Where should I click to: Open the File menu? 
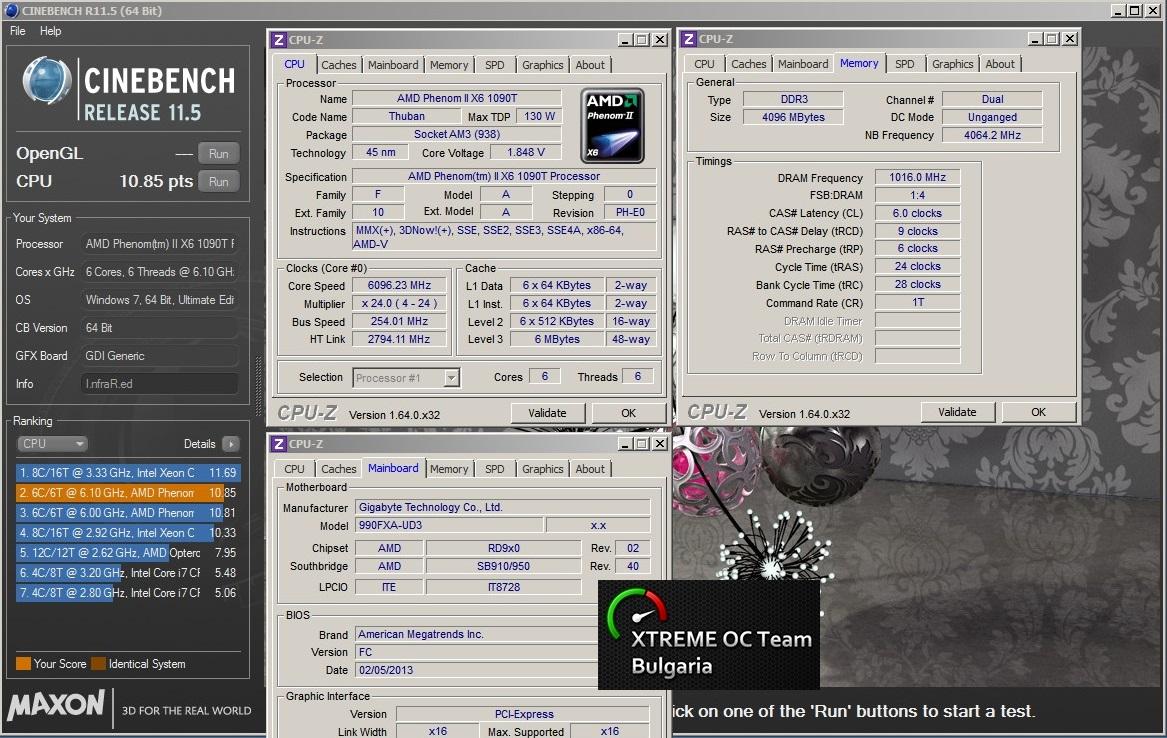[17, 31]
